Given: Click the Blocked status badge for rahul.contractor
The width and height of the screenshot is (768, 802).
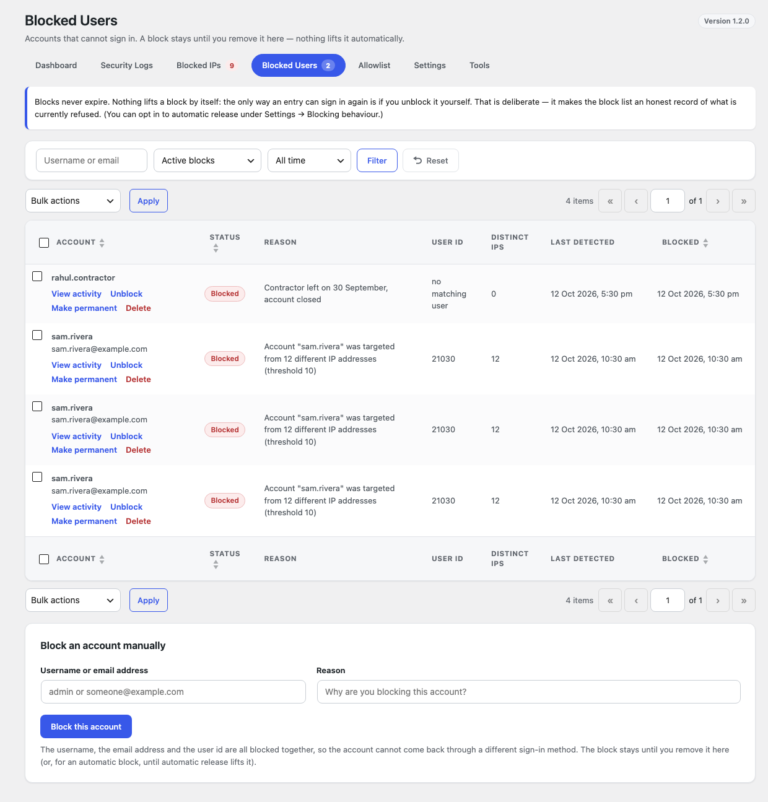Looking at the screenshot, I should click(x=225, y=294).
